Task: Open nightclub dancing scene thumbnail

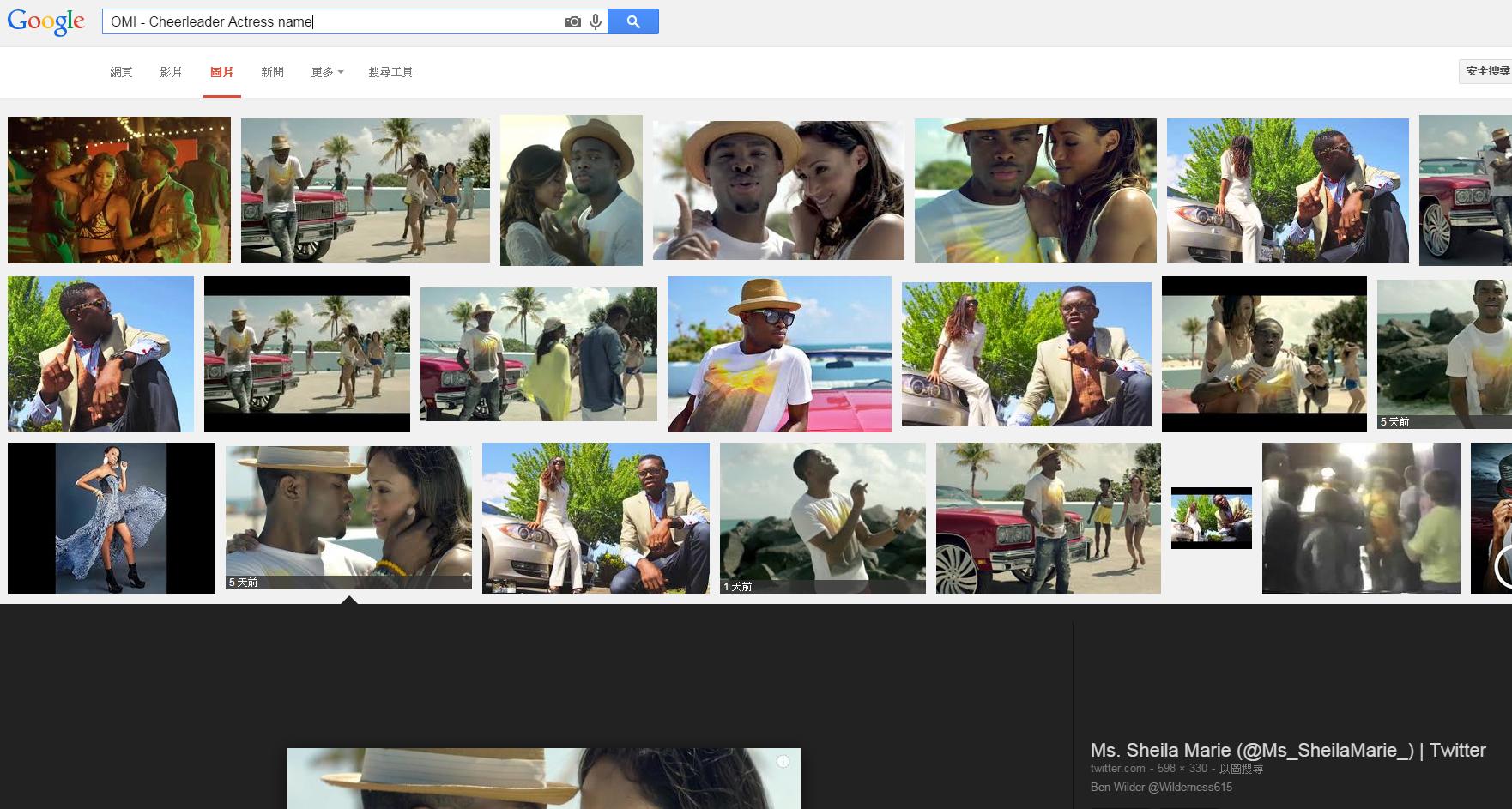Action: pyautogui.click(x=119, y=190)
